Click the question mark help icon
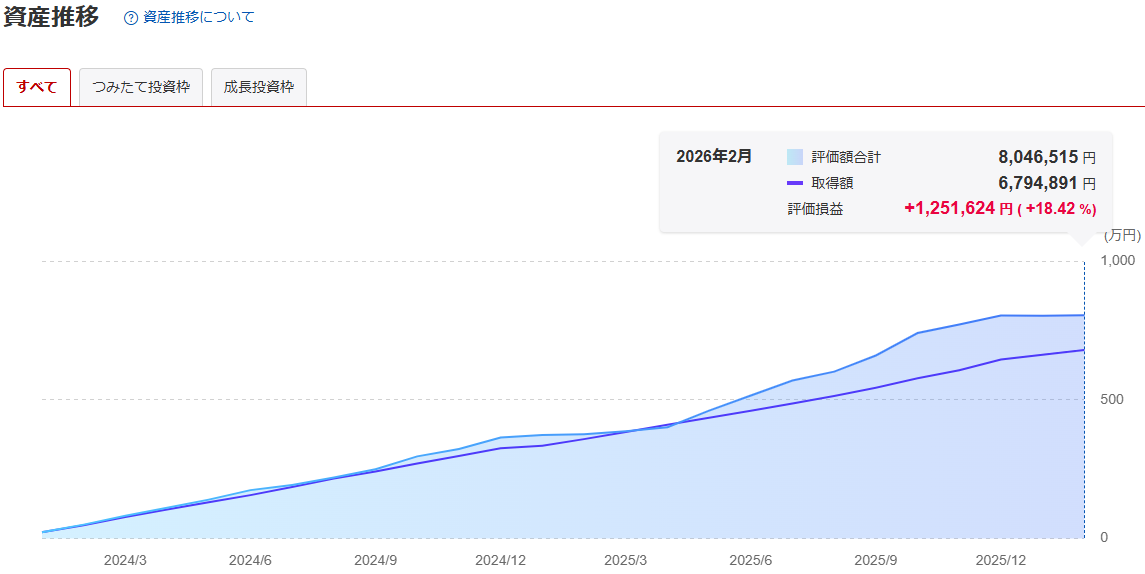 (131, 18)
